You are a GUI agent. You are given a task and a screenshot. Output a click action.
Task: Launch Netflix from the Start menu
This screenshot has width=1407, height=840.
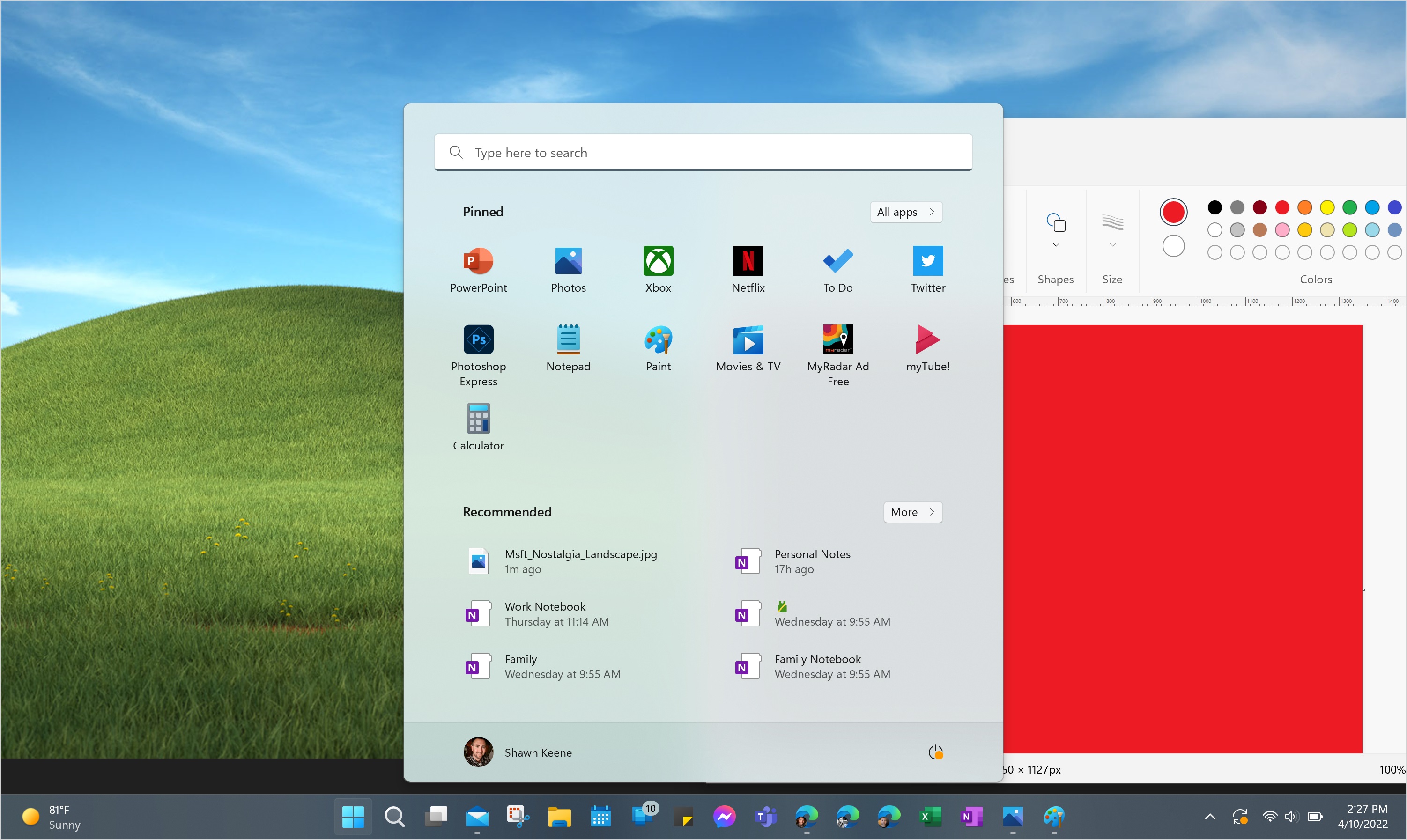[x=748, y=270]
